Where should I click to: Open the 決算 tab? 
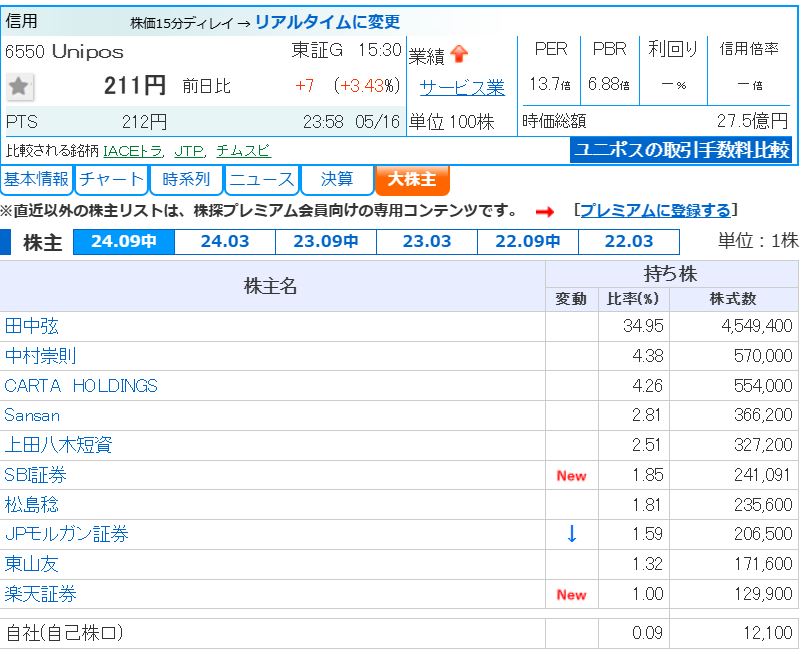pyautogui.click(x=337, y=179)
